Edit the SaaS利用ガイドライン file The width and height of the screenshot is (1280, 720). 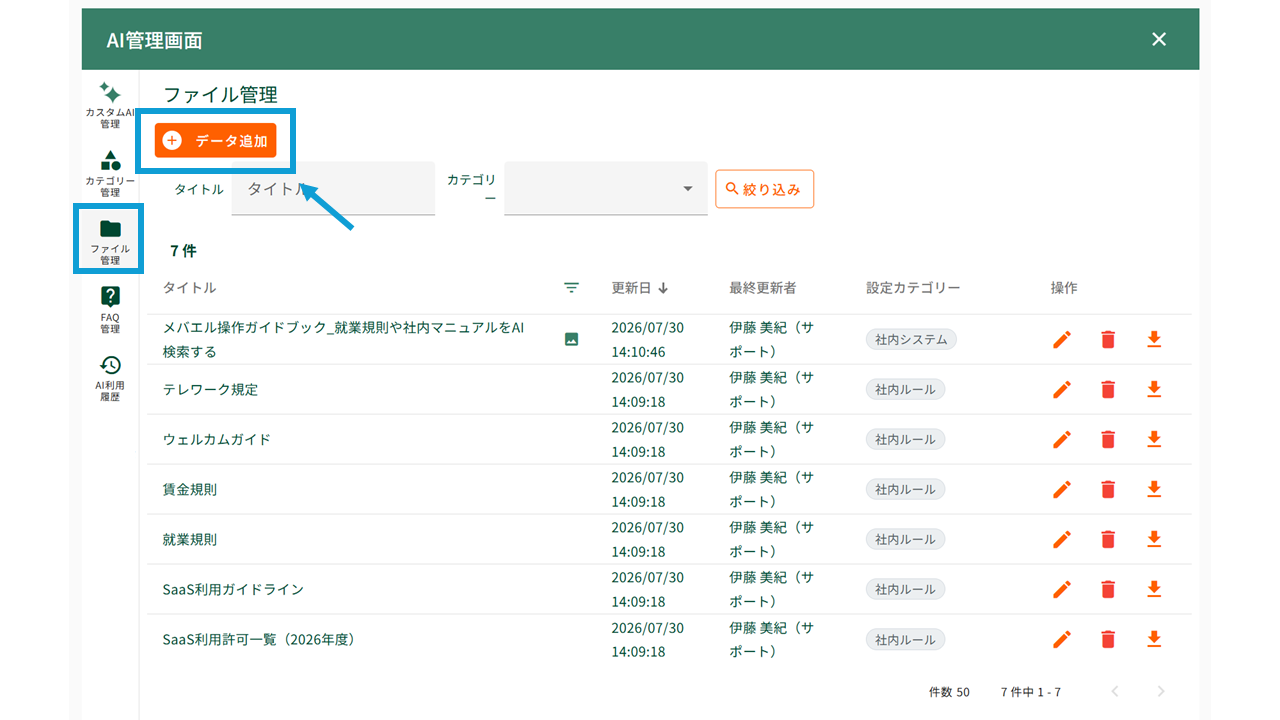(1062, 589)
